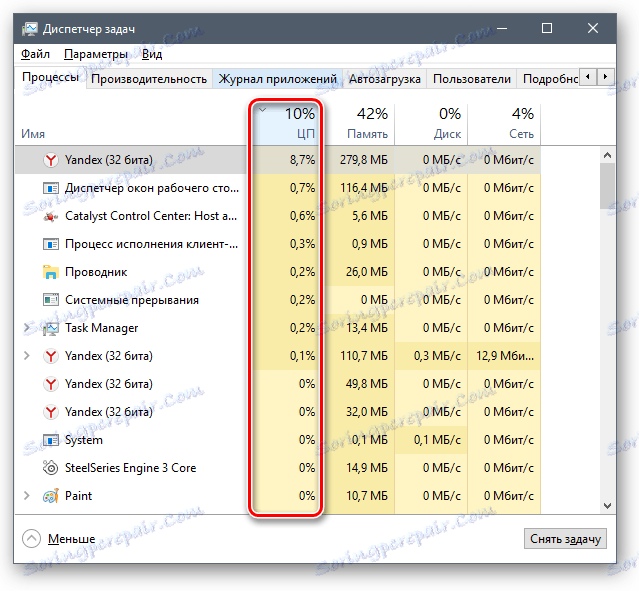Open the Подробности tab
639x591 pixels.
point(548,79)
